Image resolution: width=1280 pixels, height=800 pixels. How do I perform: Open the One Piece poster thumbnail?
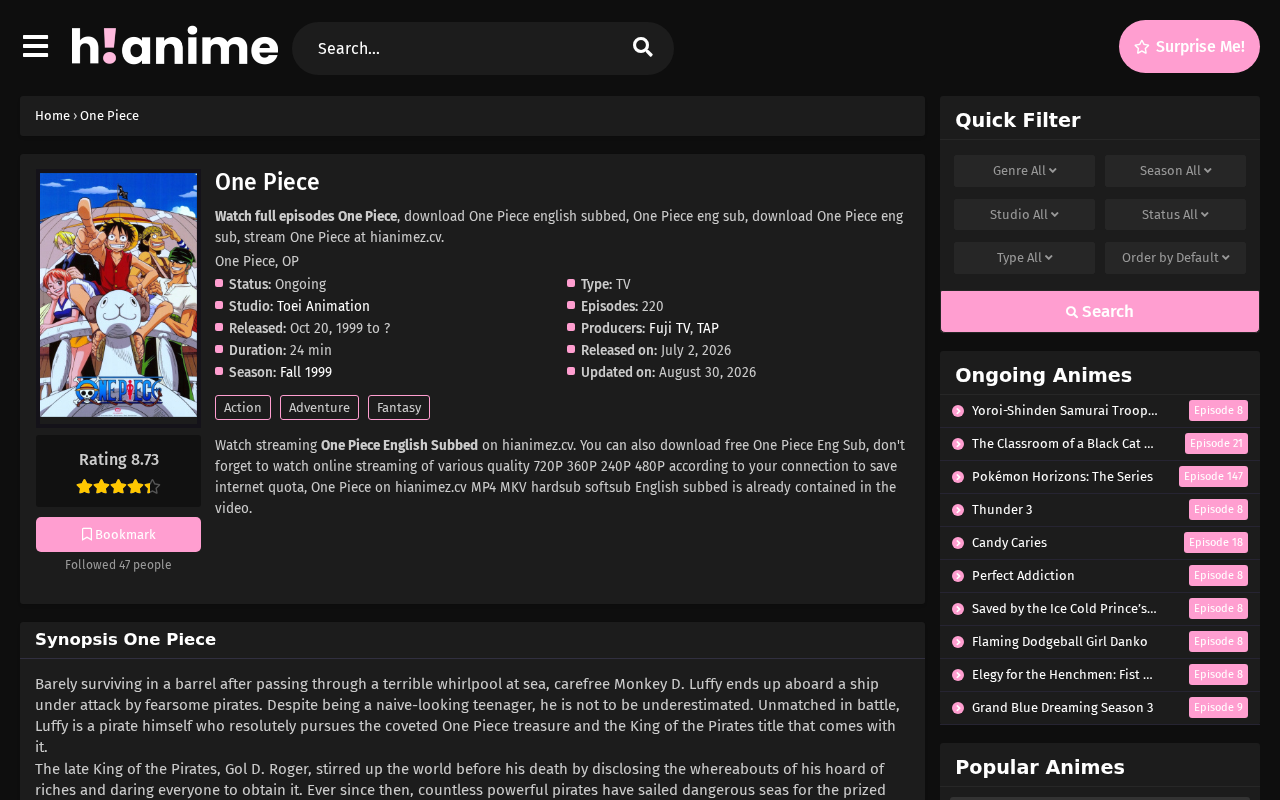118,297
